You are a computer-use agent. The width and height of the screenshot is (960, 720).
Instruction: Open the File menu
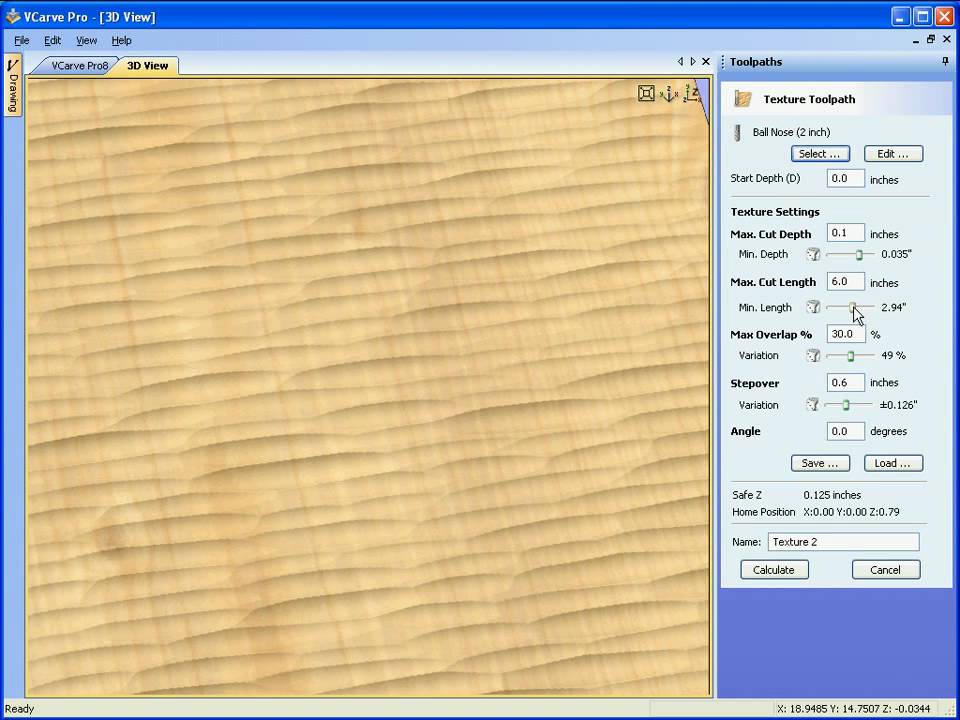coord(21,40)
